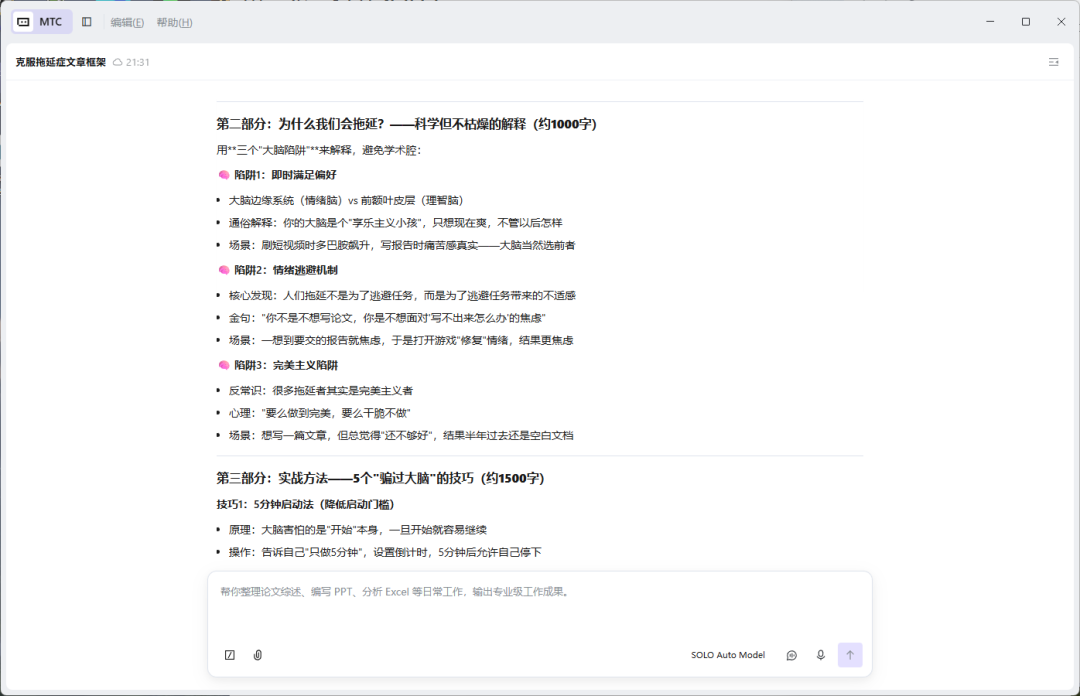Click text 技巧1:5分钟启动法
Viewport: 1080px width, 696px height.
coord(305,504)
